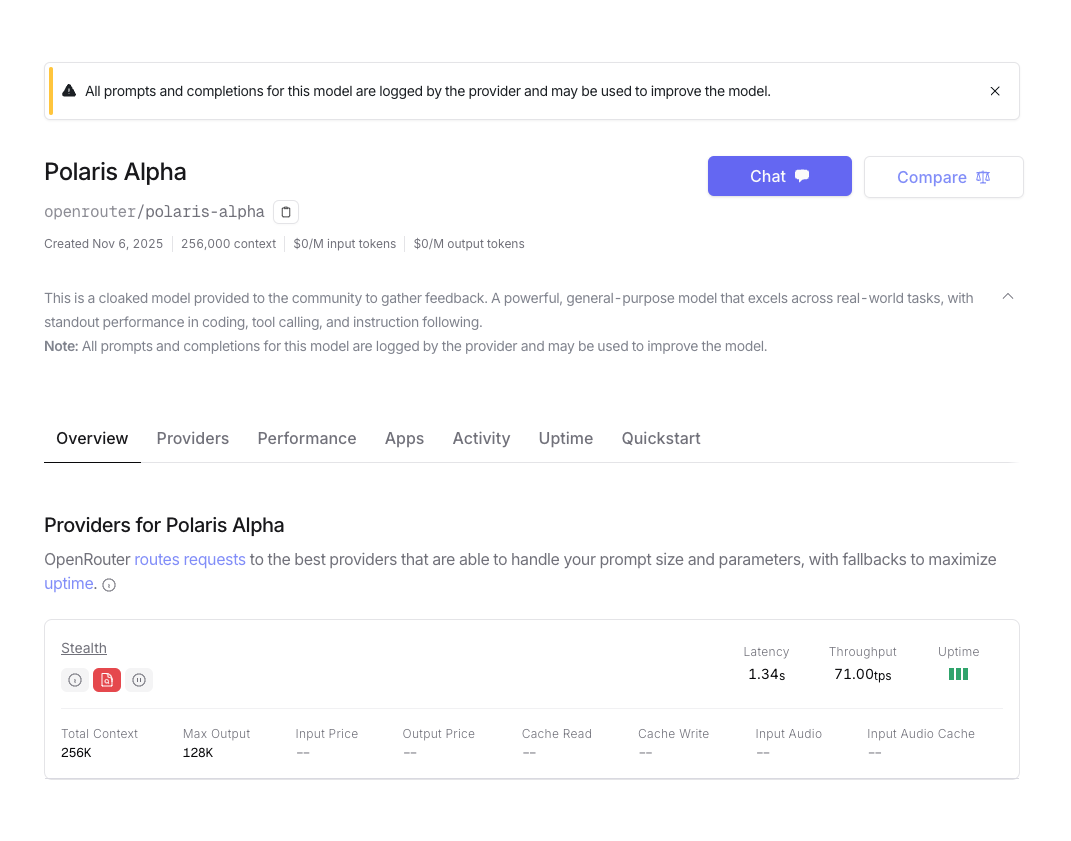Open the Uptime tab
This screenshot has width=1071, height=841.
565,438
